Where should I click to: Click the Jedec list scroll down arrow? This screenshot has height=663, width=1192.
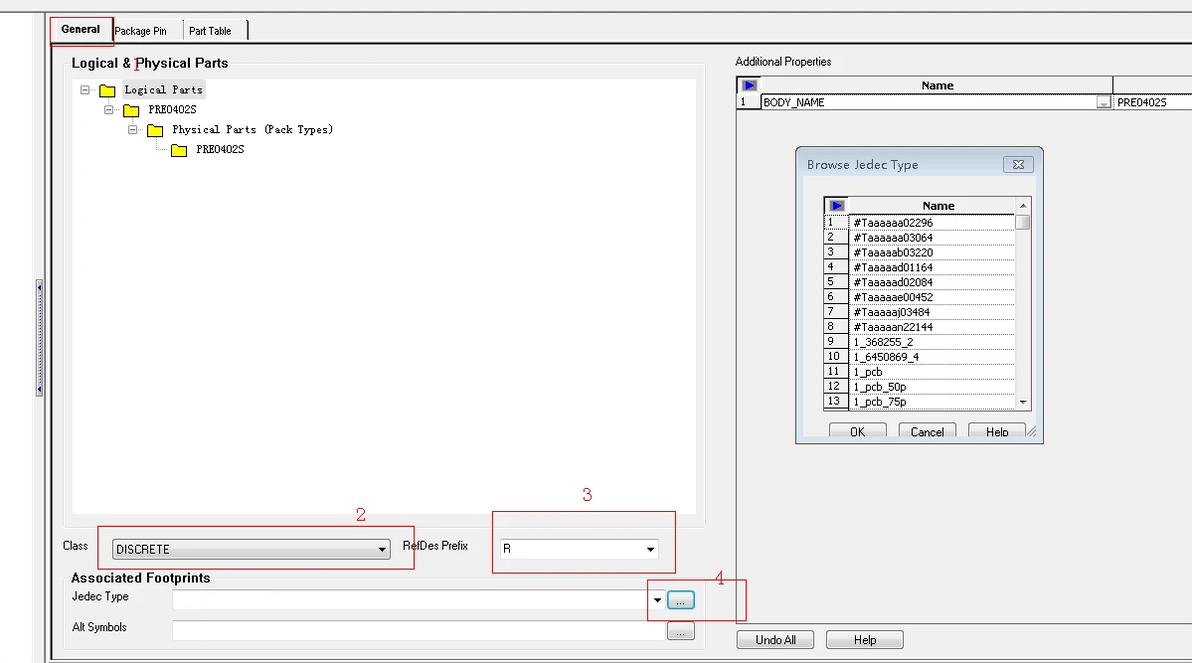pyautogui.click(x=1023, y=402)
